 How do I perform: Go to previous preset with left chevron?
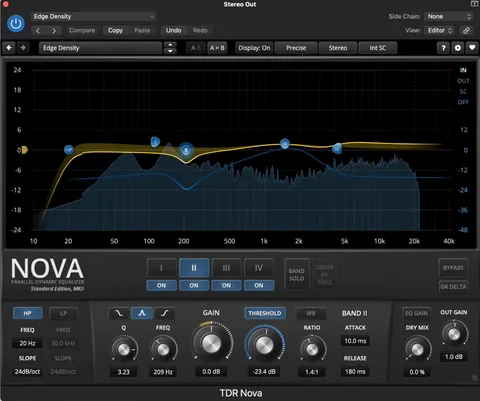(x=38, y=31)
